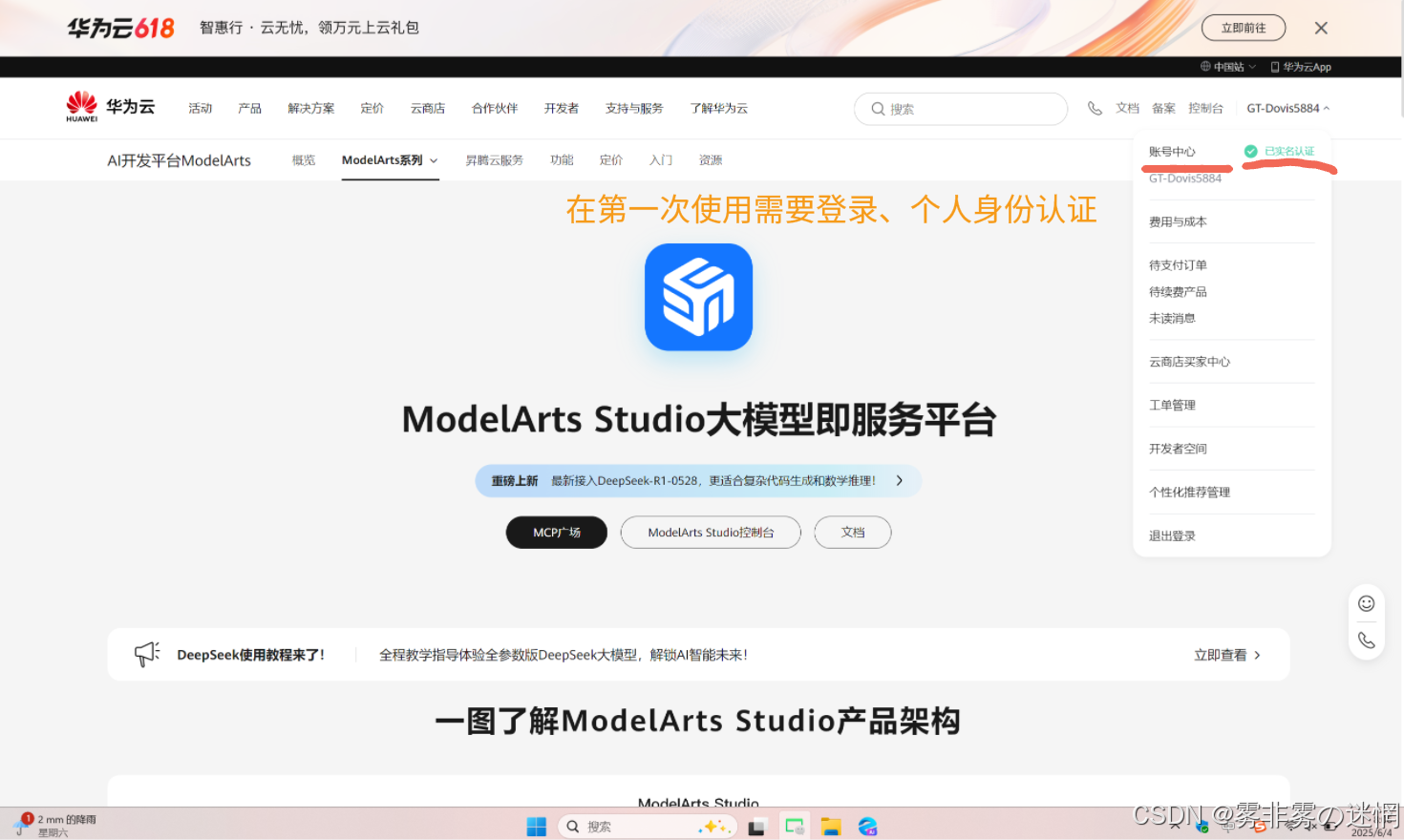Open the 文档 link in header
The width and height of the screenshot is (1404, 840).
click(1127, 108)
